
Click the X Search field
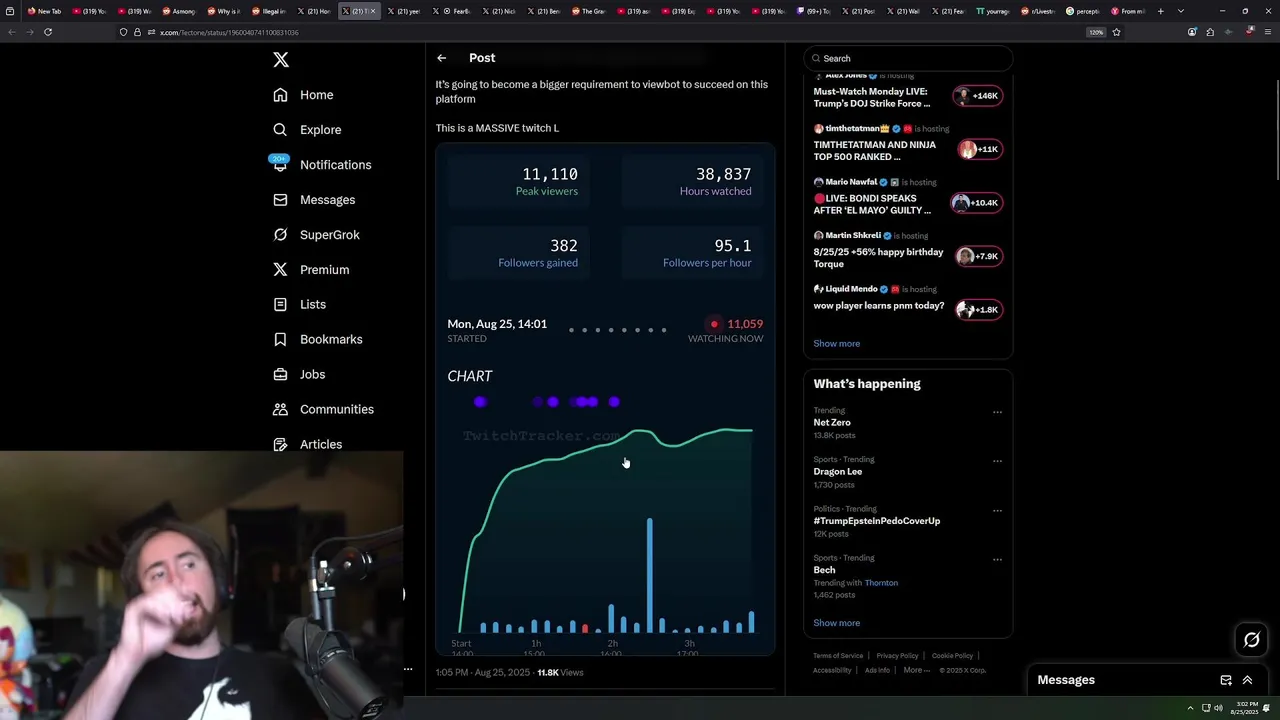[908, 58]
